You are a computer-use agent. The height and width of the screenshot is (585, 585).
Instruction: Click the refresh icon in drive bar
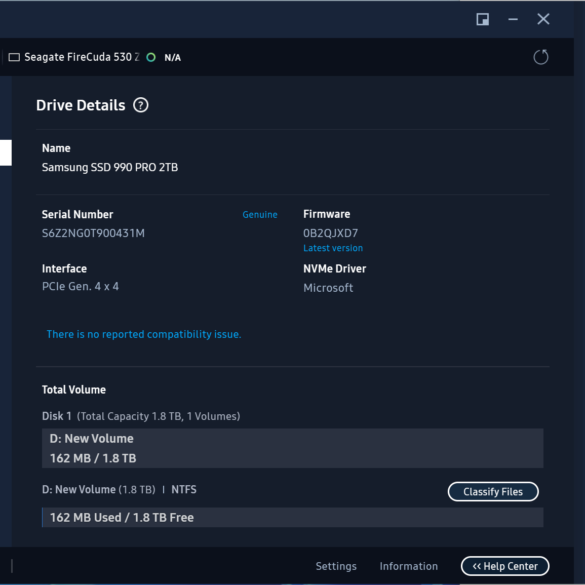tap(541, 57)
